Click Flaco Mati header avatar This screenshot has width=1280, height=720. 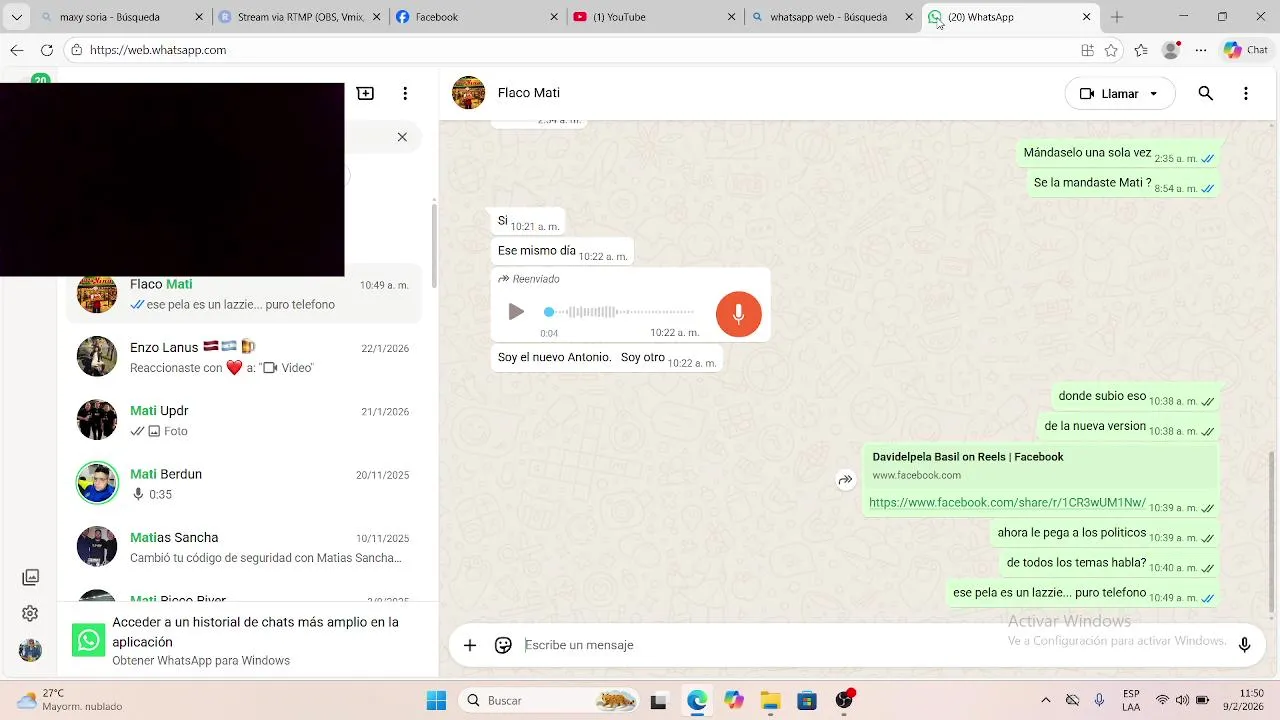(x=468, y=93)
